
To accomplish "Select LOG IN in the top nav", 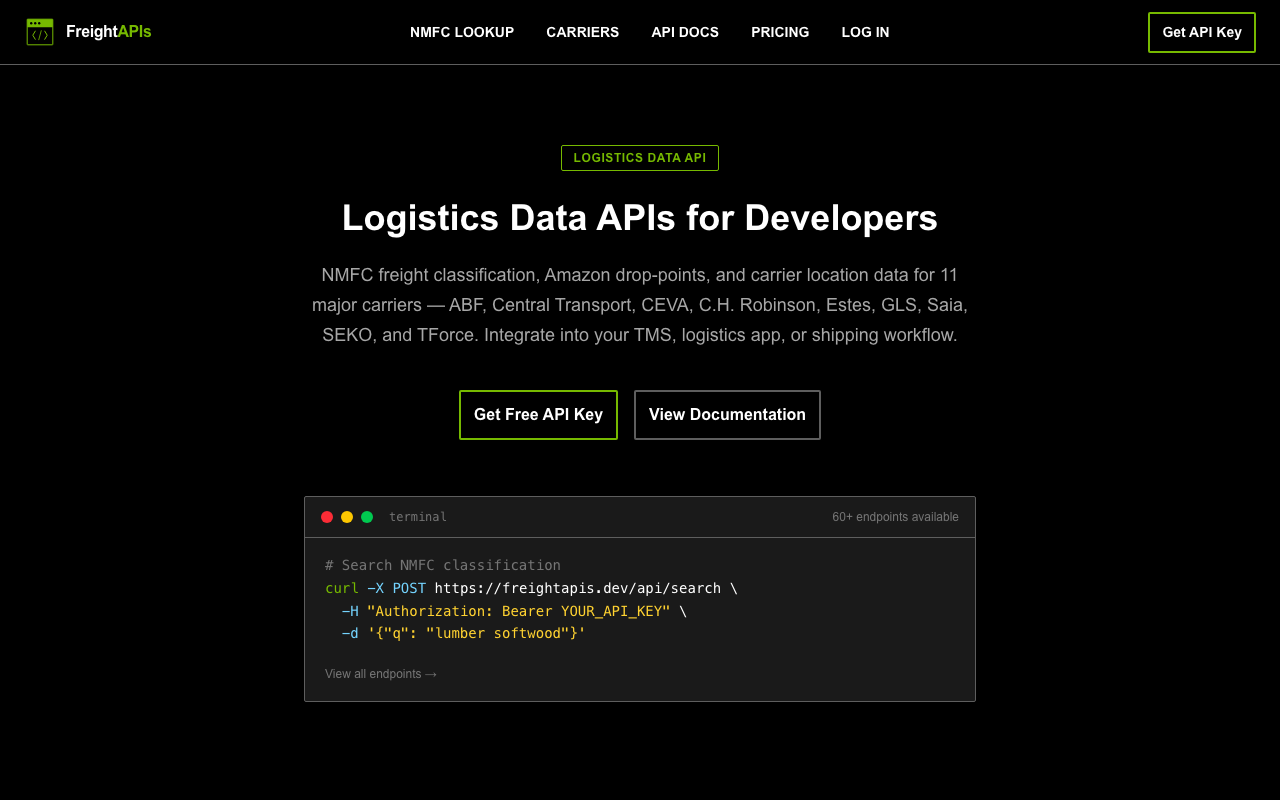I will click(865, 32).
